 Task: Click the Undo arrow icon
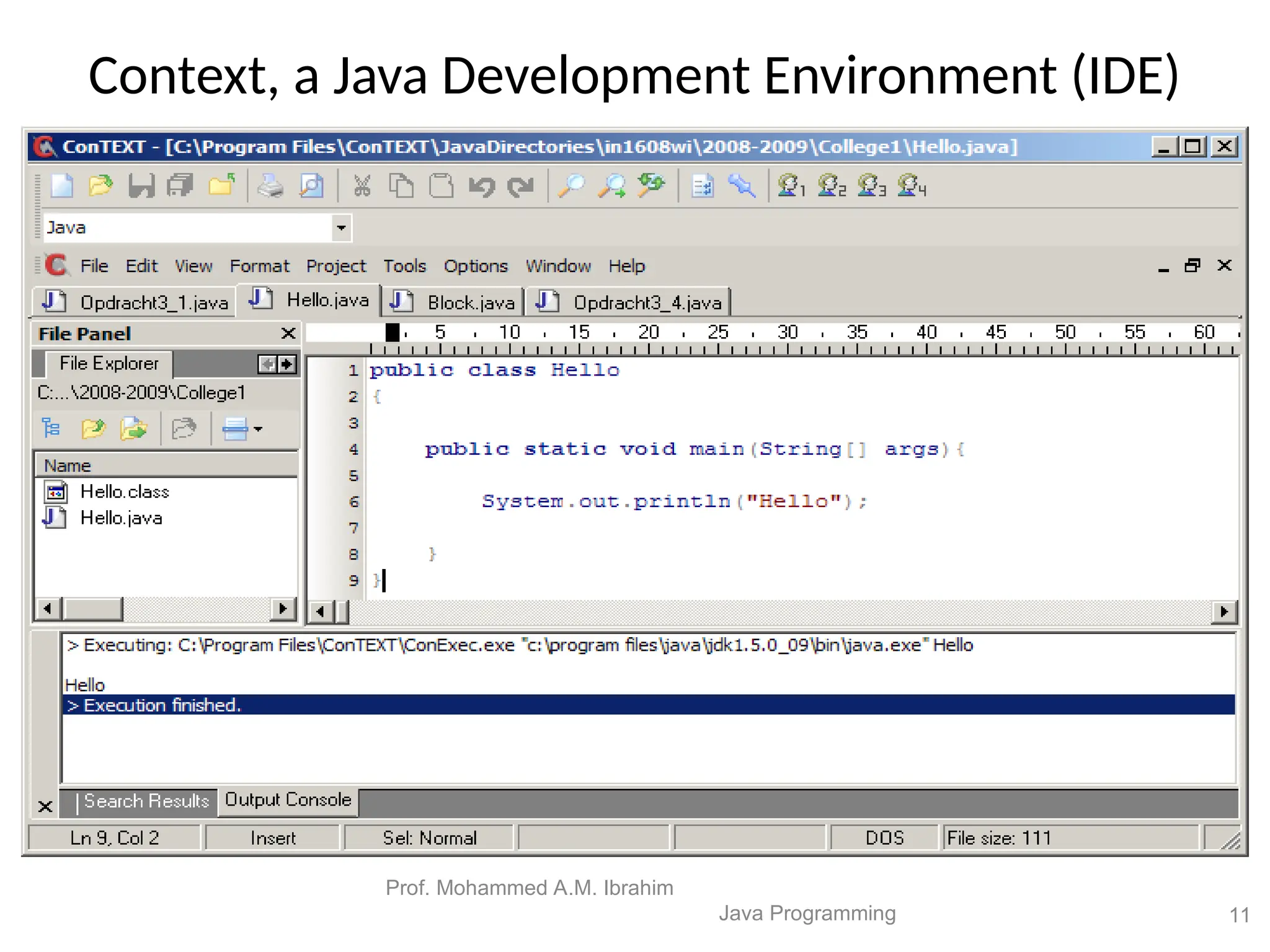click(x=482, y=186)
